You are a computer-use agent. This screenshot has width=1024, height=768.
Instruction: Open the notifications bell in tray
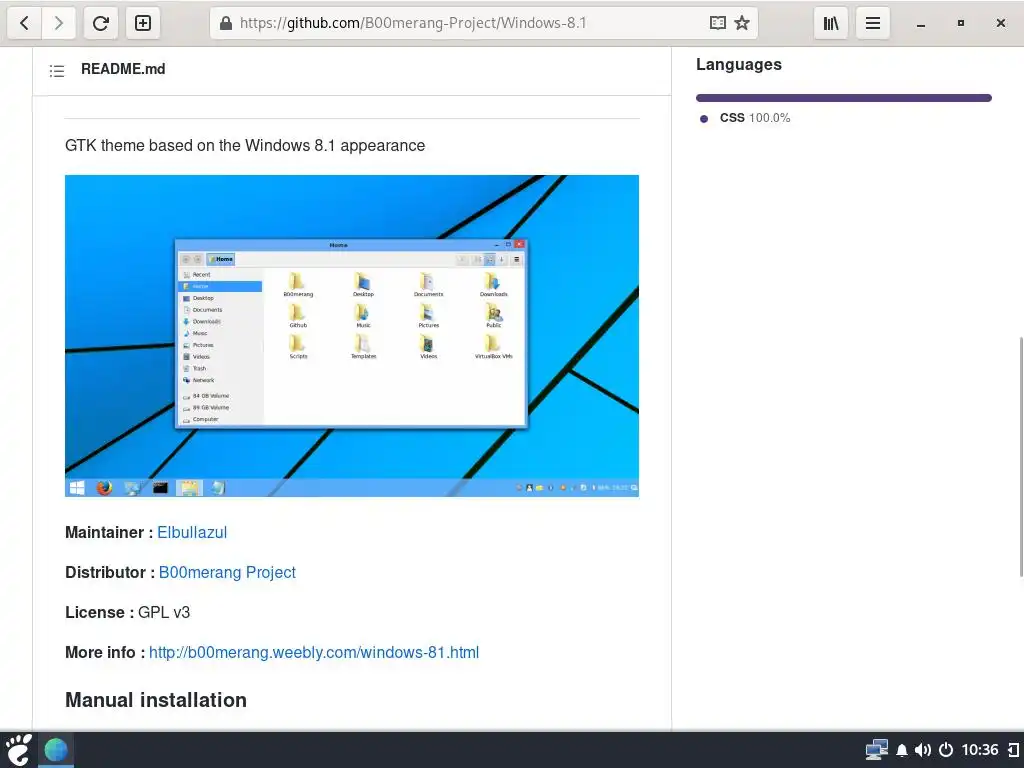(902, 750)
